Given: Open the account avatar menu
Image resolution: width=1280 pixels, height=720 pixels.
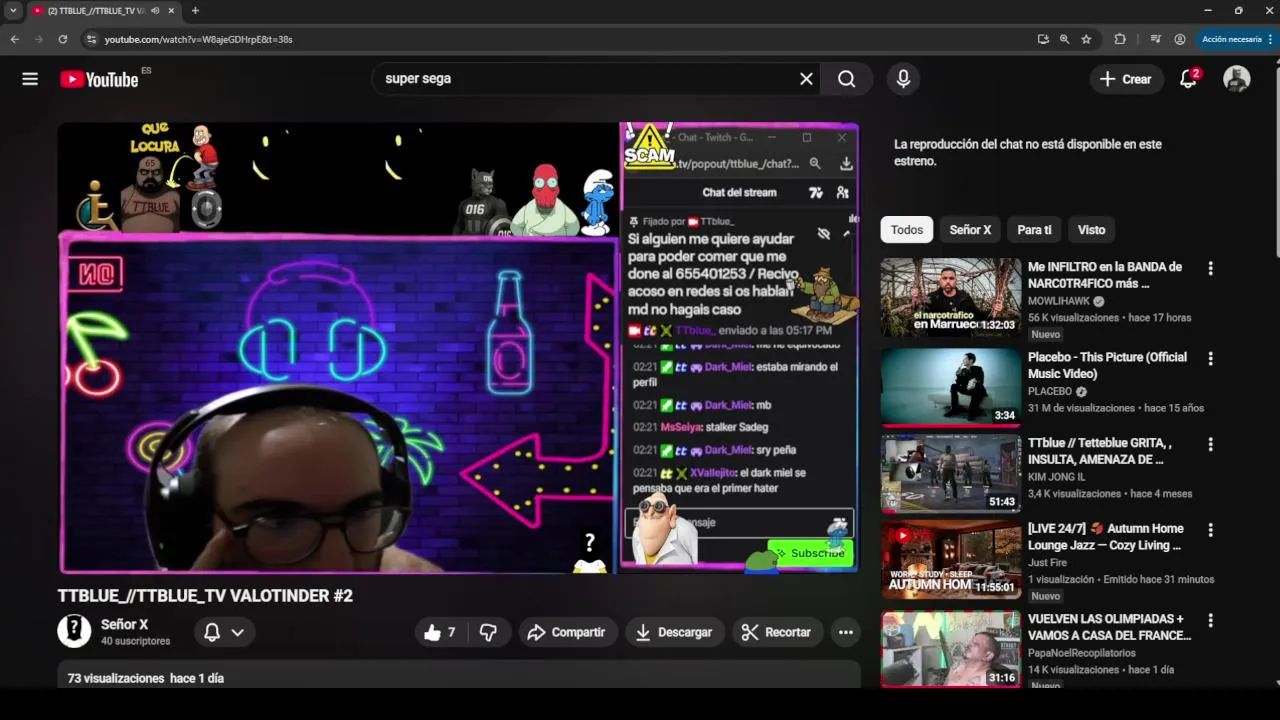Looking at the screenshot, I should [1237, 79].
